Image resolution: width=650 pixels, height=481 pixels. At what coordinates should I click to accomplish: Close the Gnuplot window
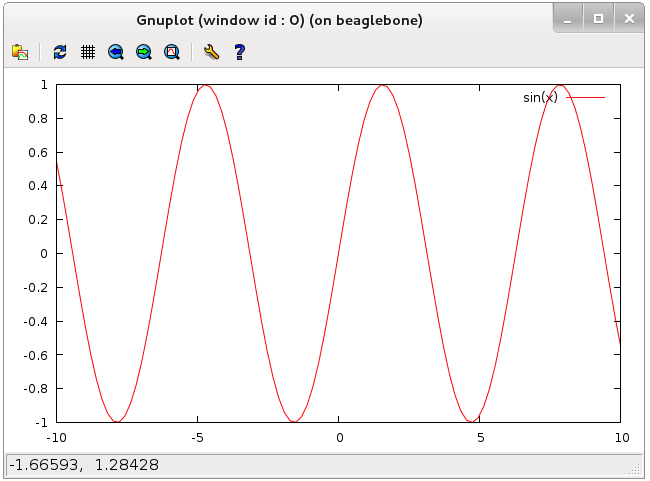pos(629,19)
